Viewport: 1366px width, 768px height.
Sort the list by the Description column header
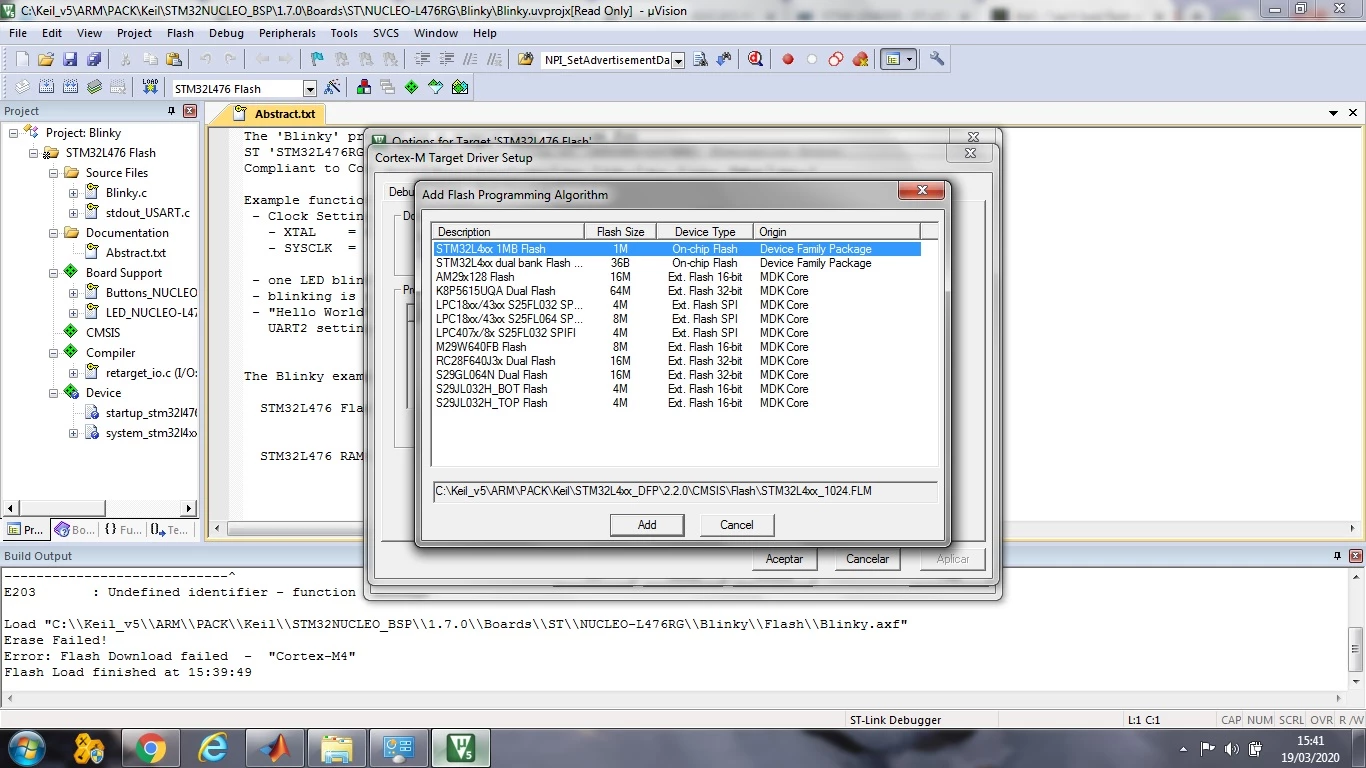(x=508, y=232)
